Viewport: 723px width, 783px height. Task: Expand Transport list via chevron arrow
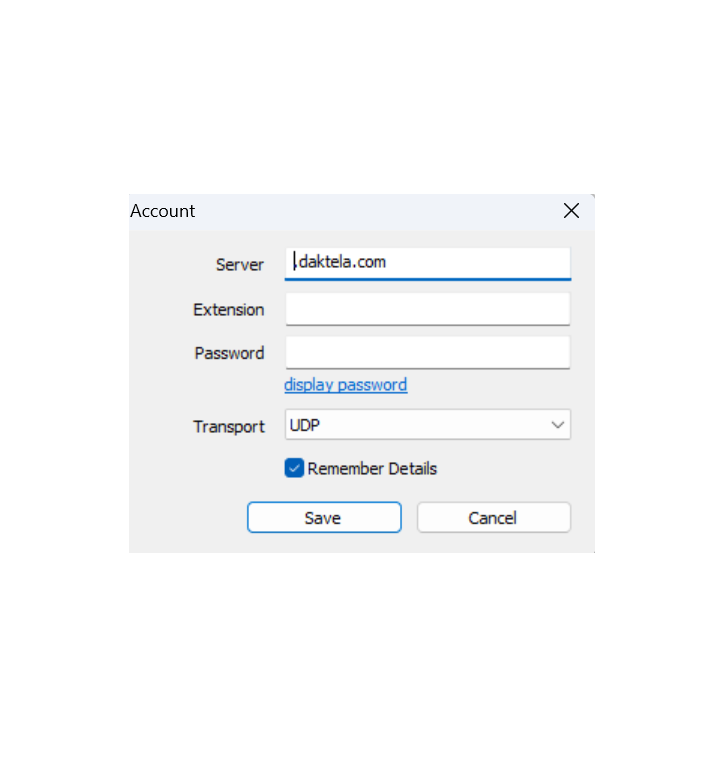click(x=558, y=425)
